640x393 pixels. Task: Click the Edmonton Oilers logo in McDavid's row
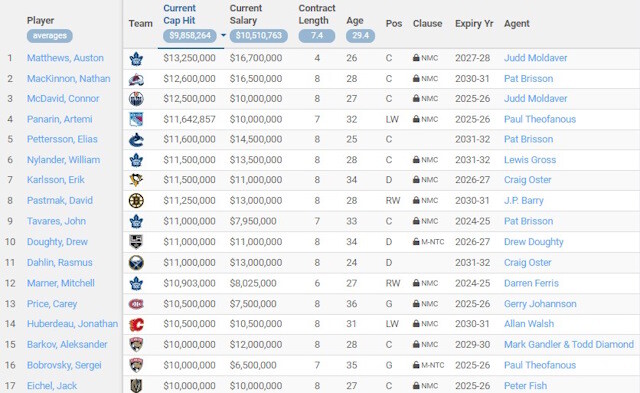[x=136, y=99]
